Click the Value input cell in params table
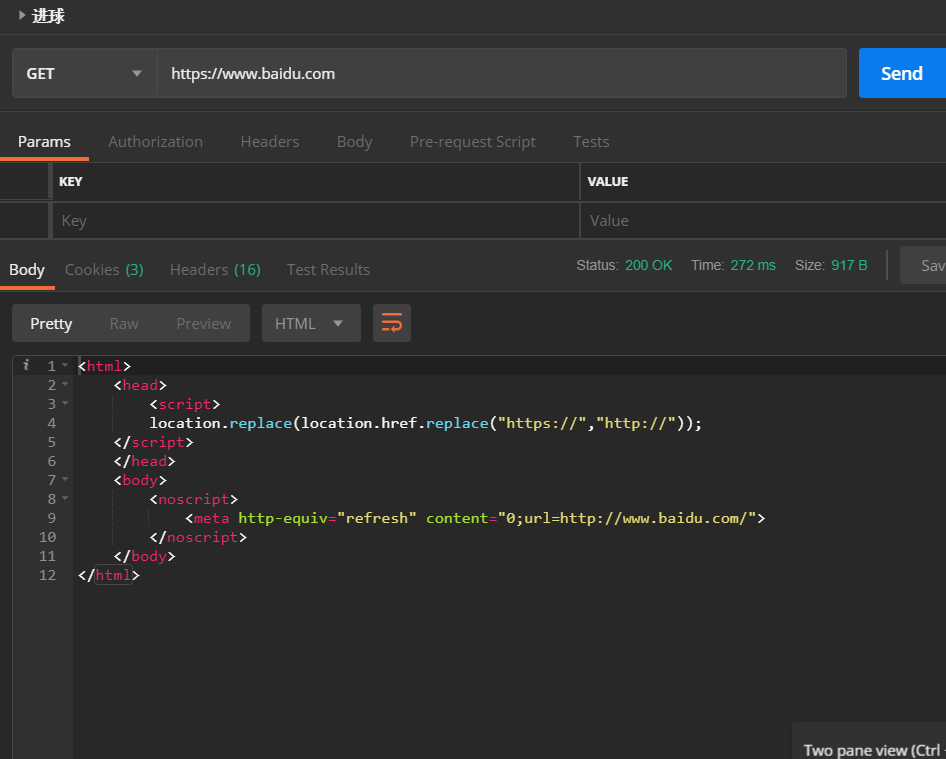Viewport: 946px width, 759px height. point(763,221)
